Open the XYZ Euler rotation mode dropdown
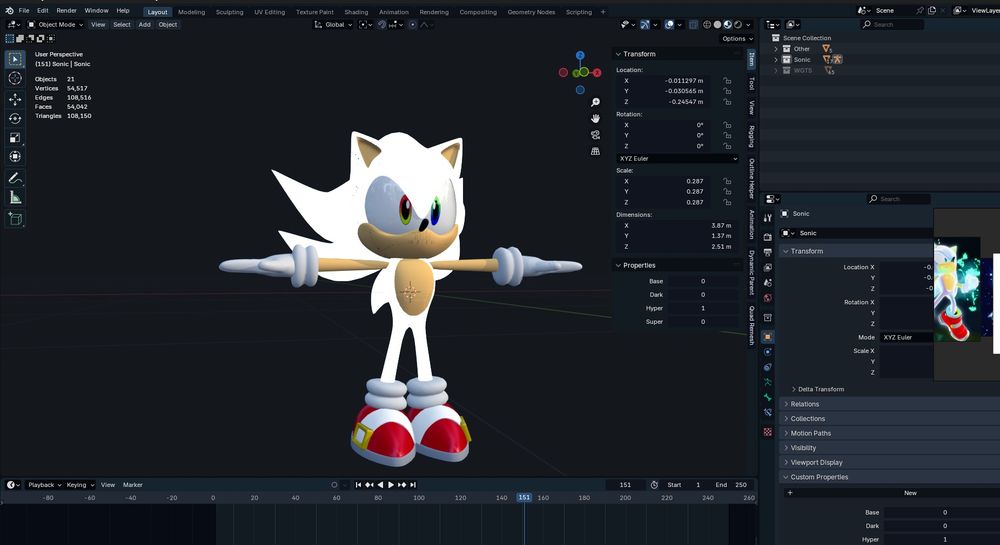 click(x=677, y=159)
